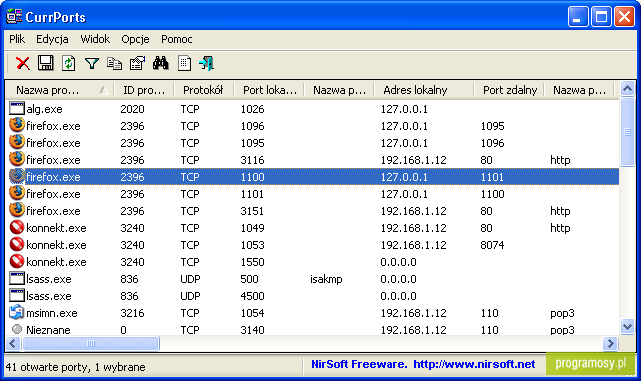Click the HTML report page icon
641x381 pixels.
(184, 63)
